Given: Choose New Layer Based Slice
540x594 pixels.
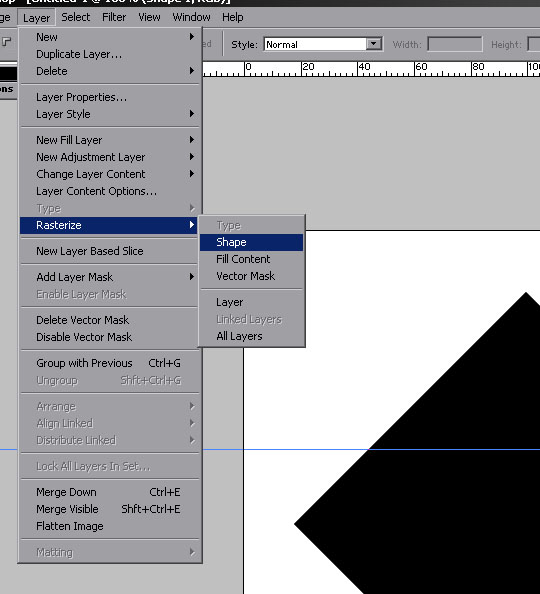Looking at the screenshot, I should 110,251.
